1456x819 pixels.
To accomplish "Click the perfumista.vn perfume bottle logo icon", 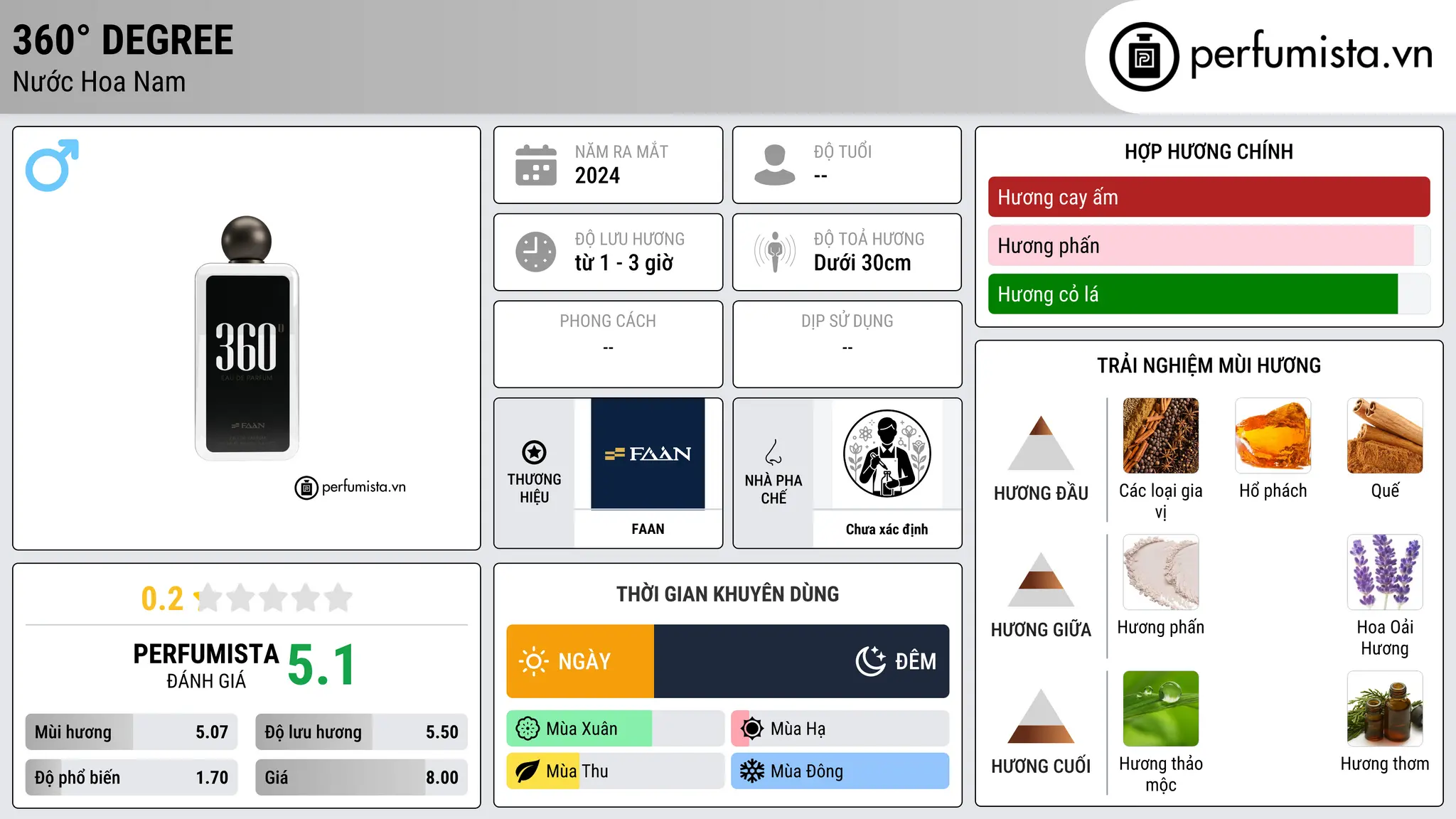I will click(x=1144, y=56).
